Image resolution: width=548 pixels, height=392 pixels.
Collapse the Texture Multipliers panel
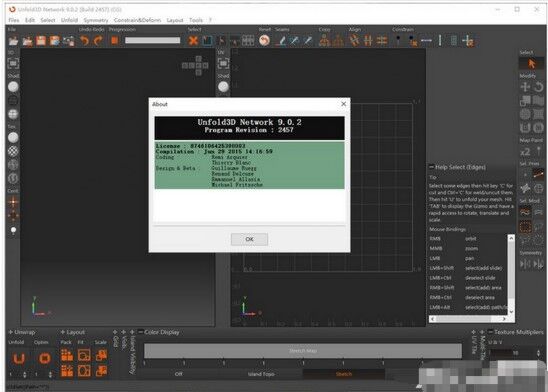point(490,332)
